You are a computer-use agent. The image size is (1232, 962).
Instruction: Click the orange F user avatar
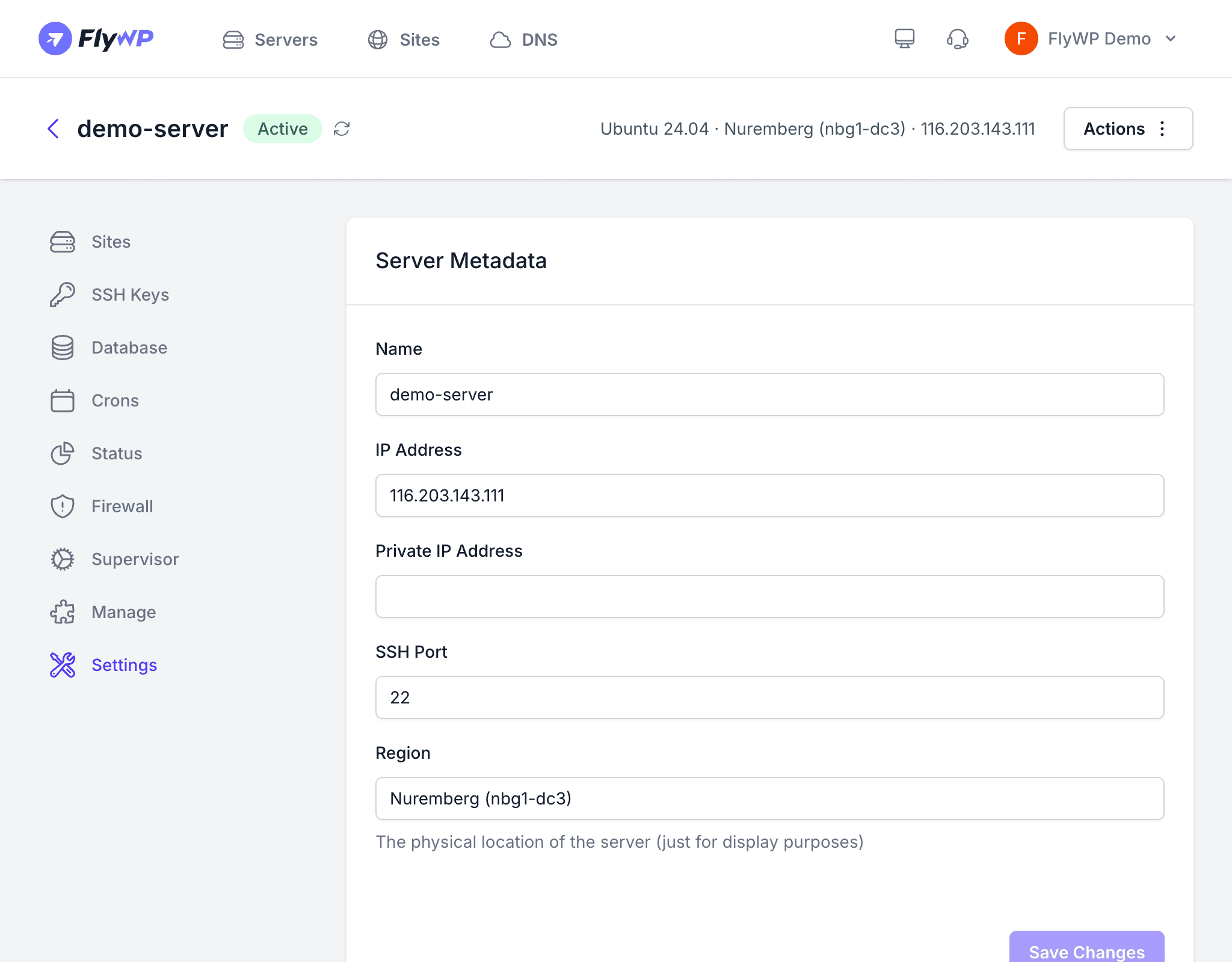pos(1021,38)
